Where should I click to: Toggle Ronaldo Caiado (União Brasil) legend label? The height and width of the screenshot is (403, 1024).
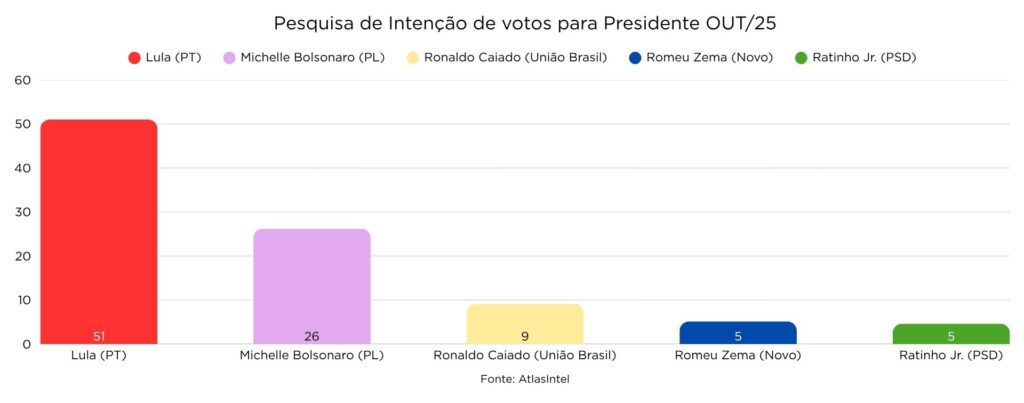click(x=515, y=57)
